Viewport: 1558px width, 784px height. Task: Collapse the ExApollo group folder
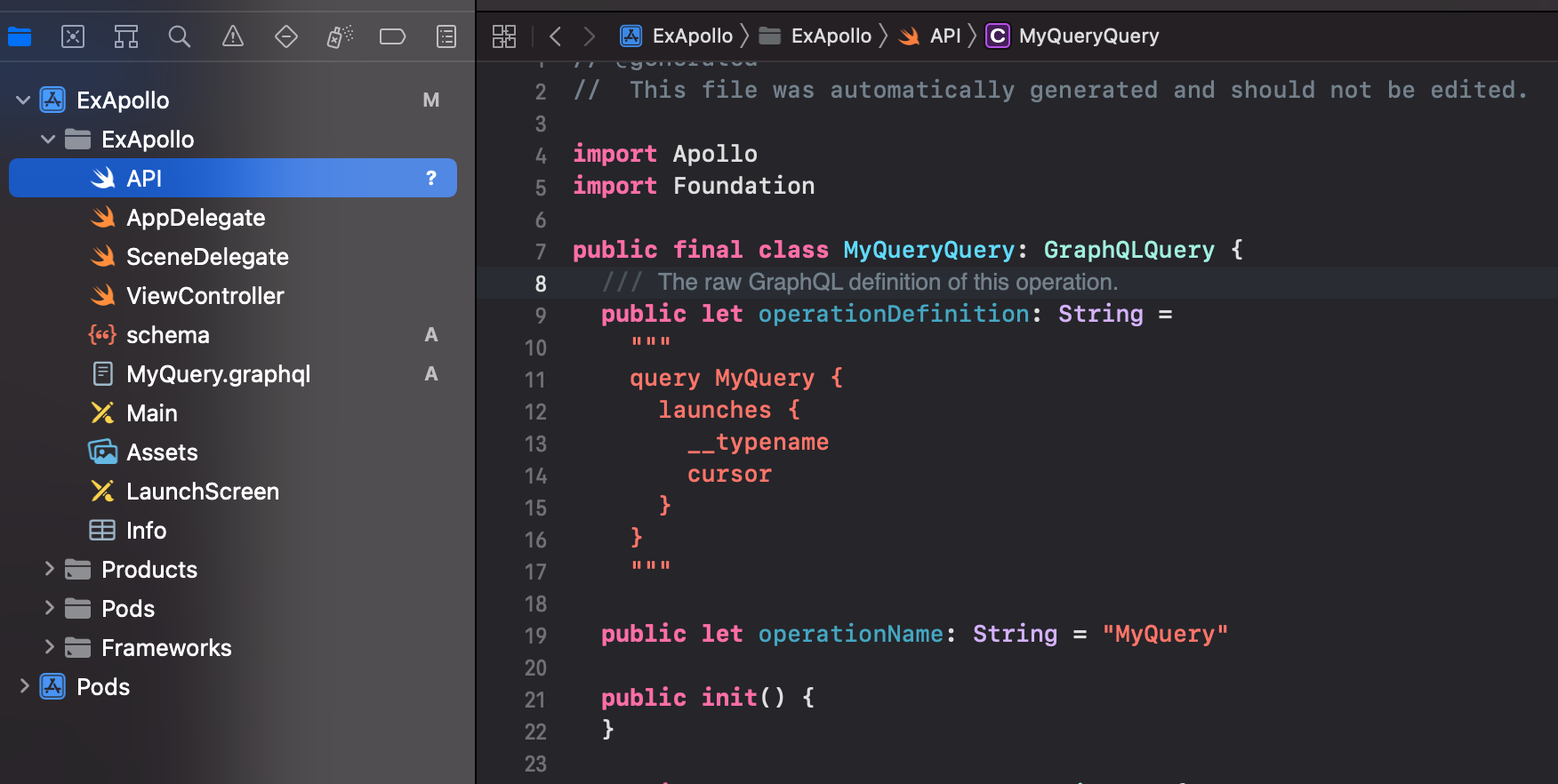(48, 140)
